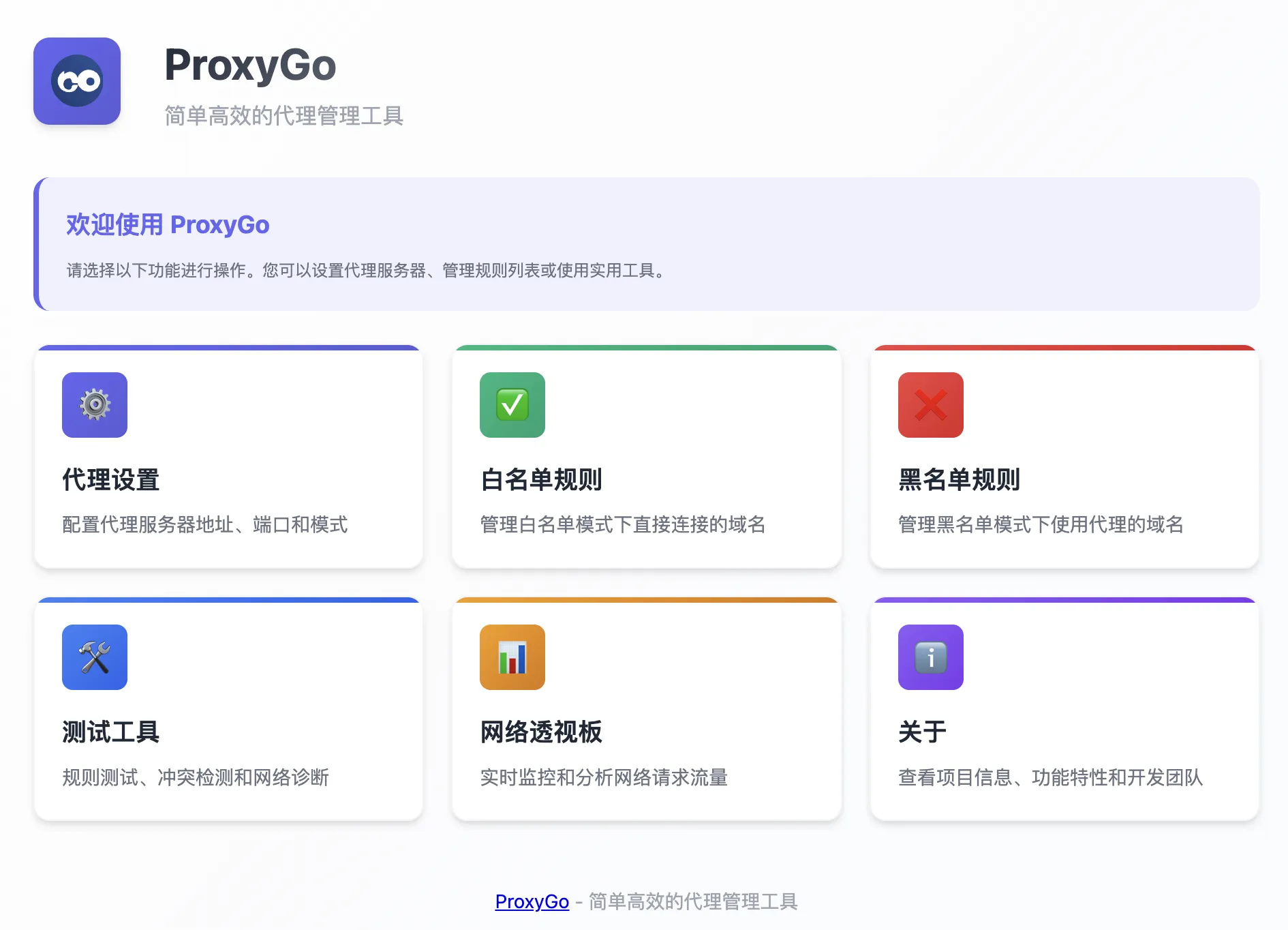The width and height of the screenshot is (1288, 930).
Task: Click the gear icon on 代理设置 card
Action: pos(94,405)
